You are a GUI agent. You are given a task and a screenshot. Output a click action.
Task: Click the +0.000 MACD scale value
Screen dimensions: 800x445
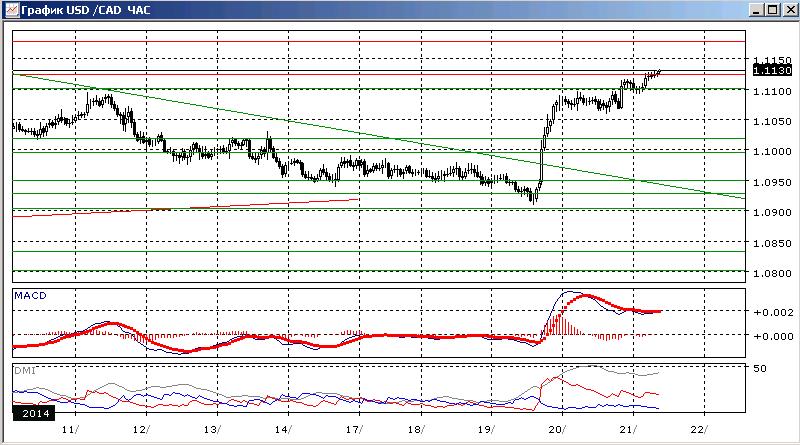click(x=773, y=336)
